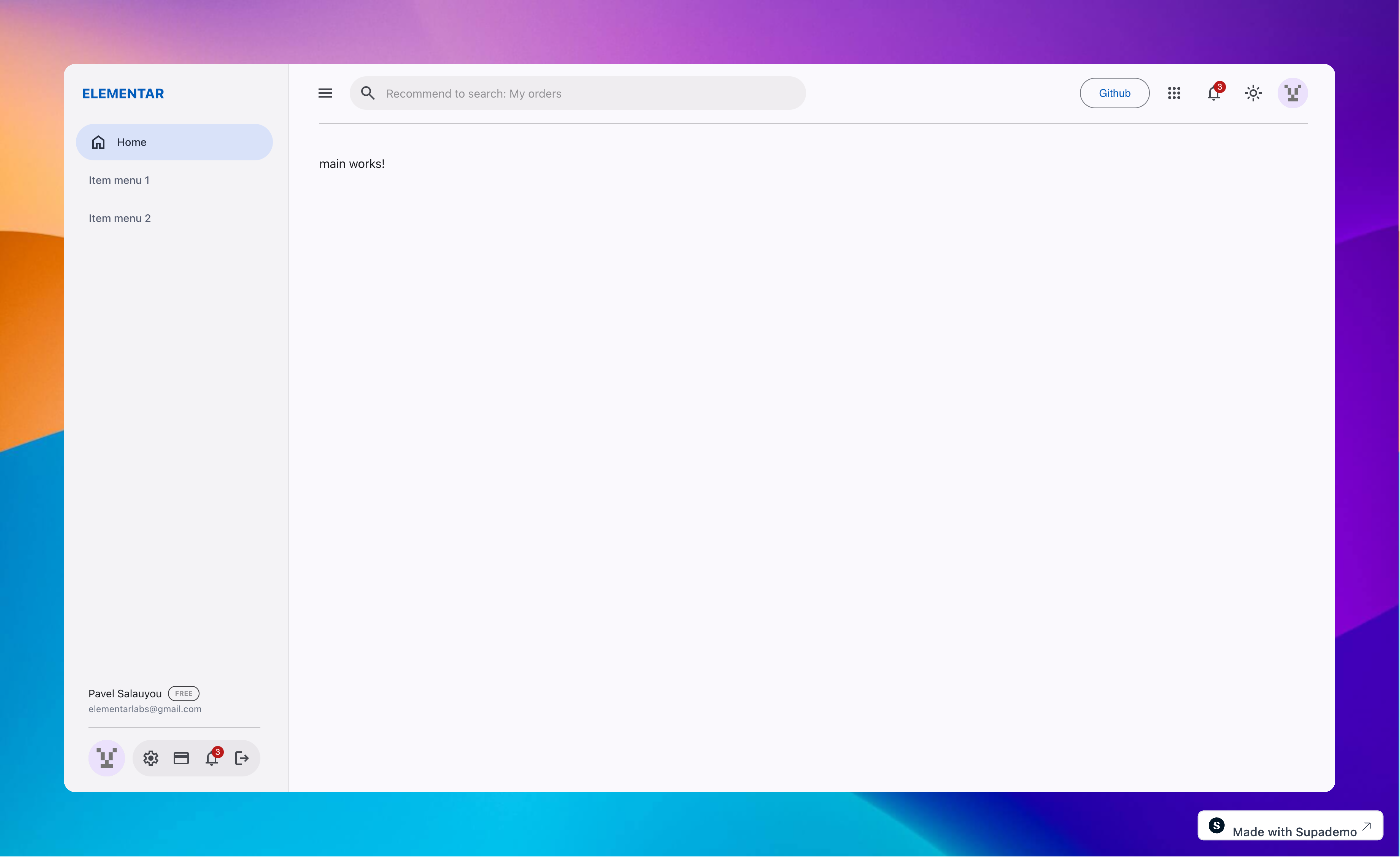The height and width of the screenshot is (857, 1400).
Task: Toggle light/dark theme sun icon
Action: [x=1253, y=93]
